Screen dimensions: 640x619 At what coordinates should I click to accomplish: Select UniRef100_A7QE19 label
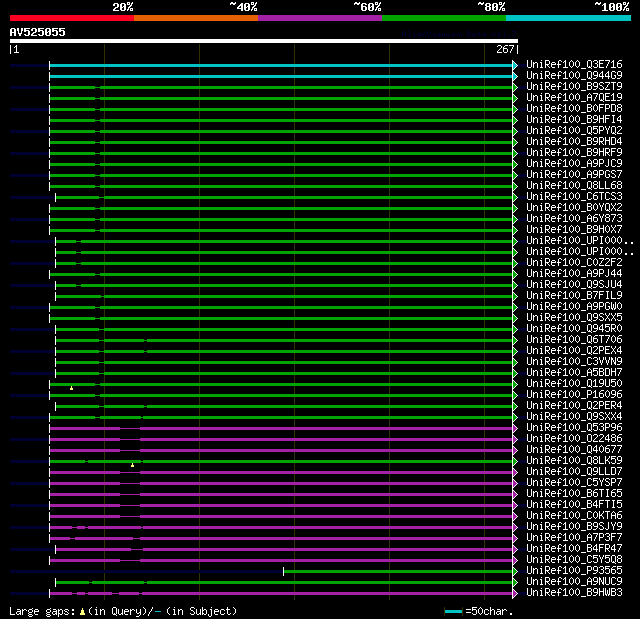574,98
